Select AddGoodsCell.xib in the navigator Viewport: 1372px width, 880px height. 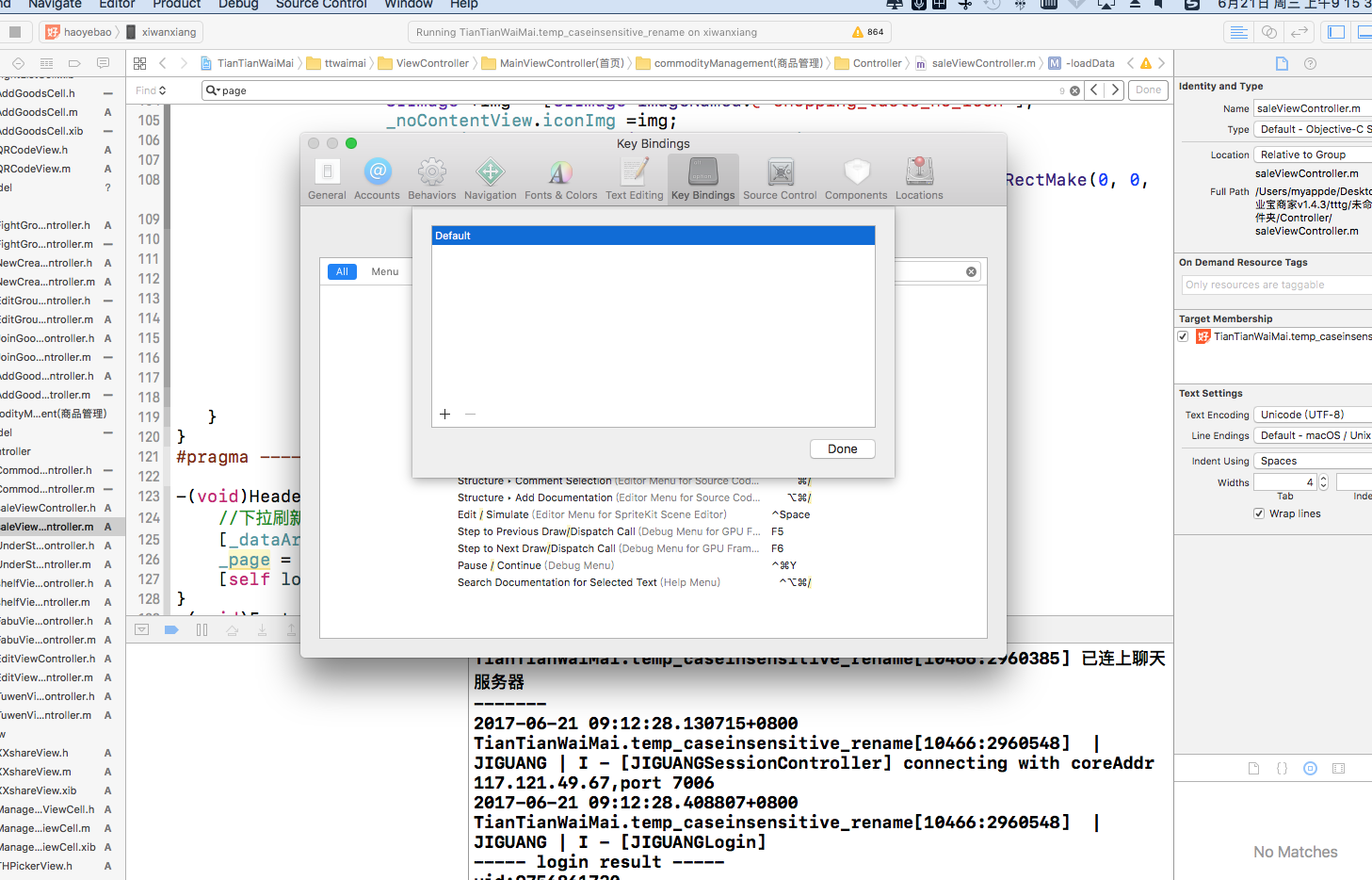point(56,131)
